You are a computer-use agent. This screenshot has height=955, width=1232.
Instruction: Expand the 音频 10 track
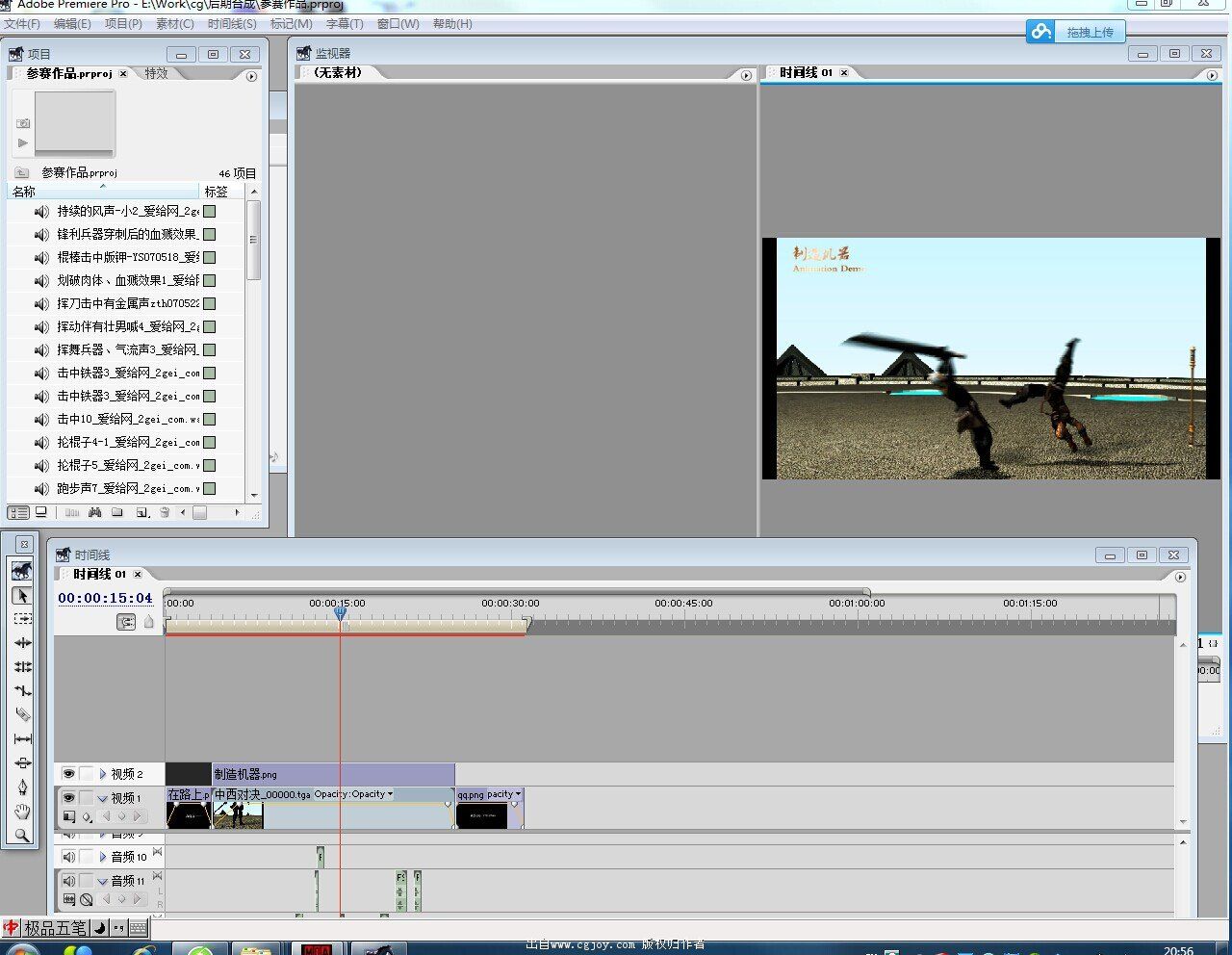click(x=103, y=857)
